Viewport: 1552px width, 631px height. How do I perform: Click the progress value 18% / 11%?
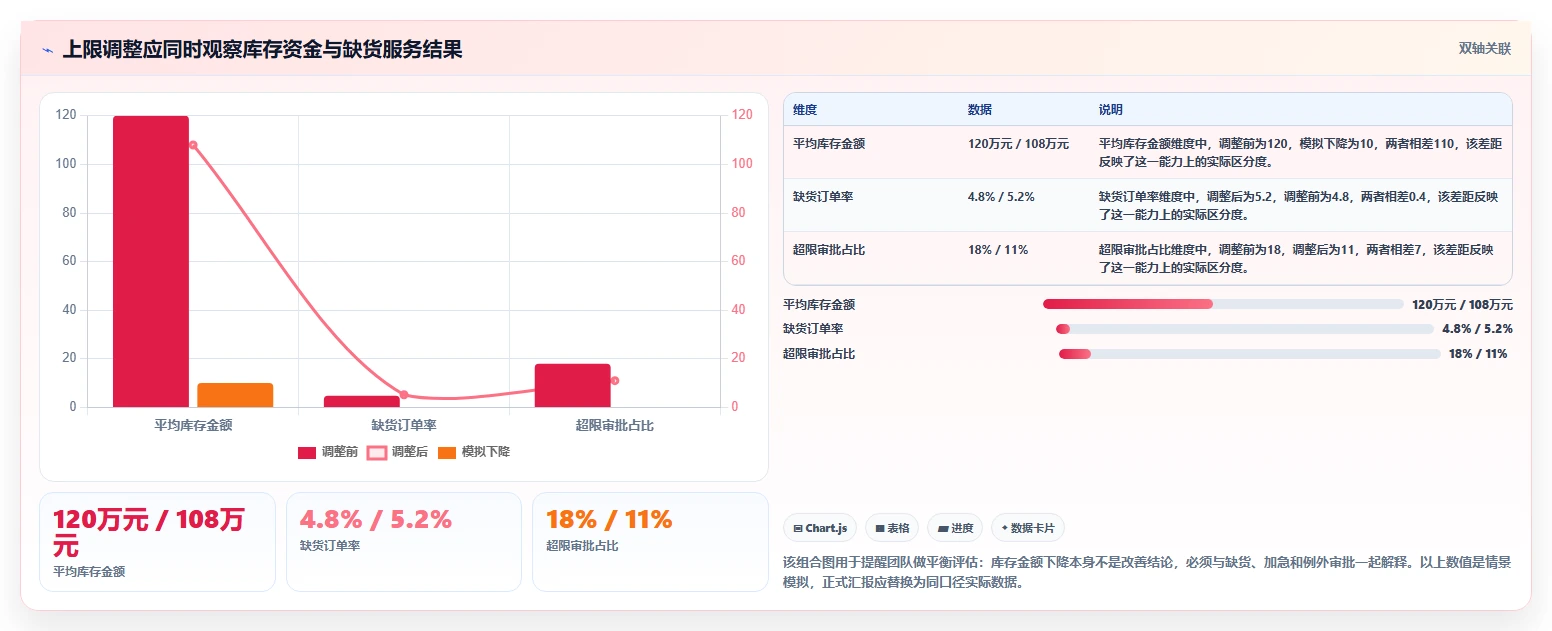click(1478, 354)
